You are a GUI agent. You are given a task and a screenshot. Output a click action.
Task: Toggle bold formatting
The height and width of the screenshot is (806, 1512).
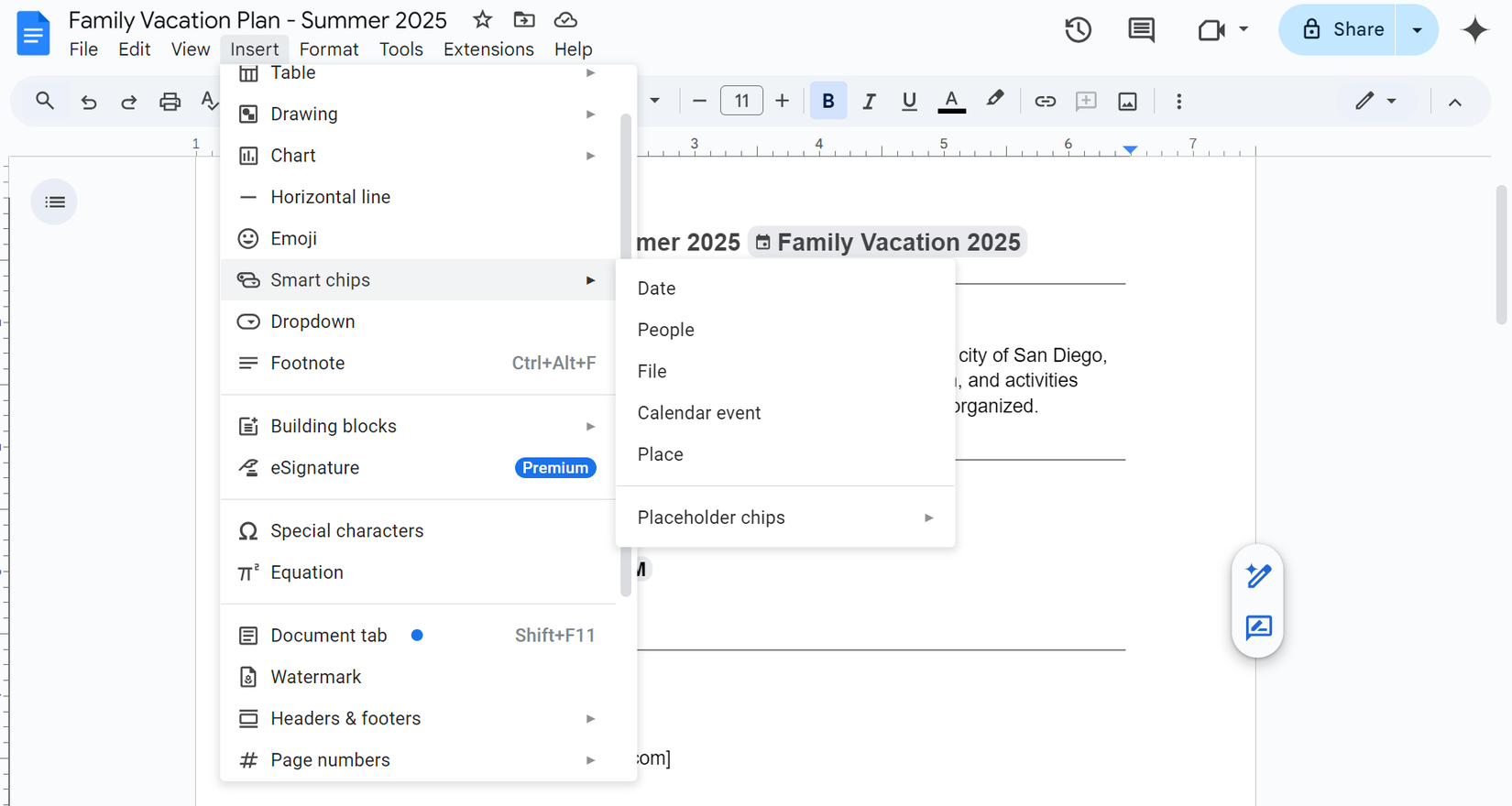[x=827, y=102]
